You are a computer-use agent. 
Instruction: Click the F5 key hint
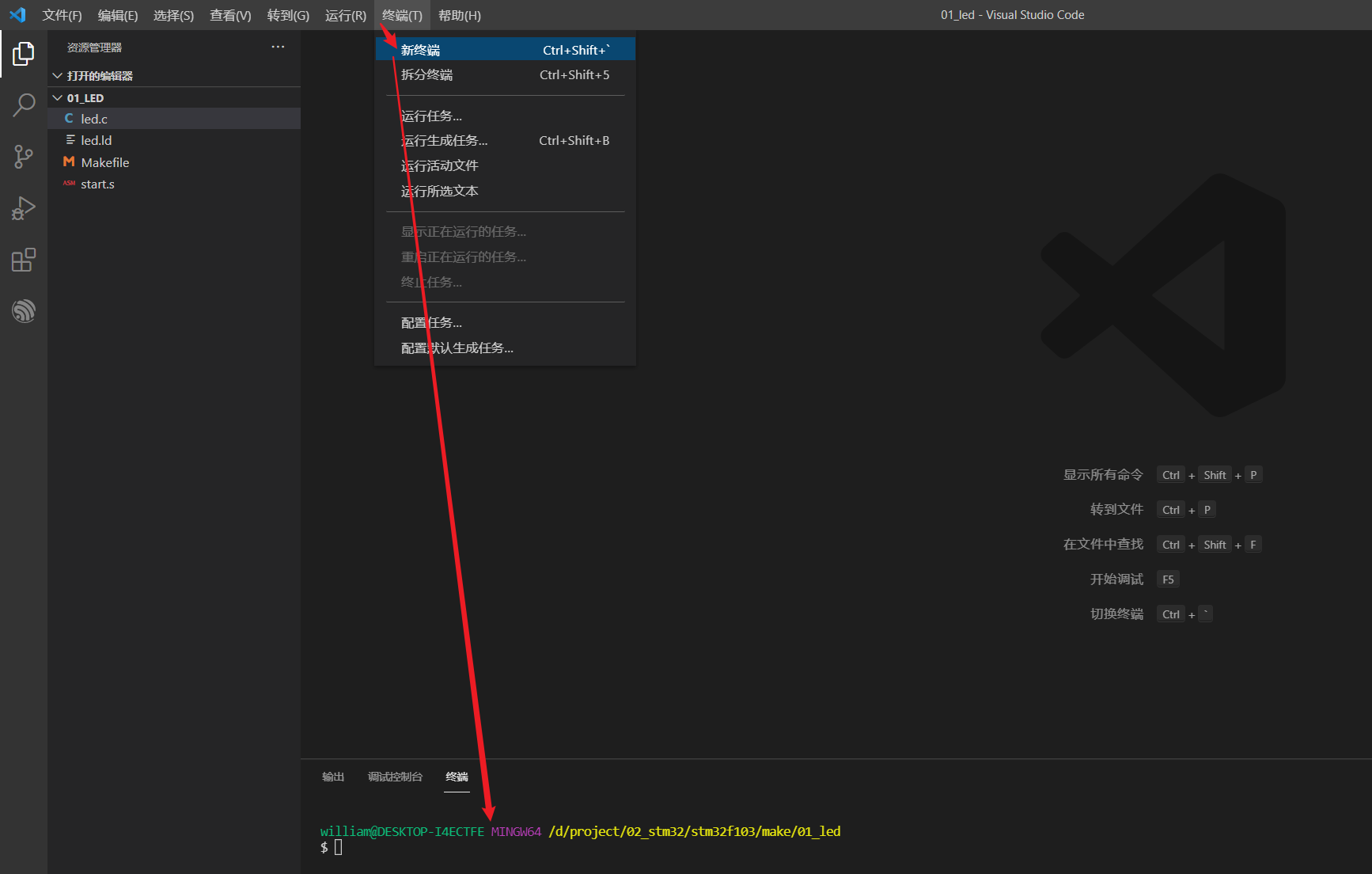[1168, 579]
